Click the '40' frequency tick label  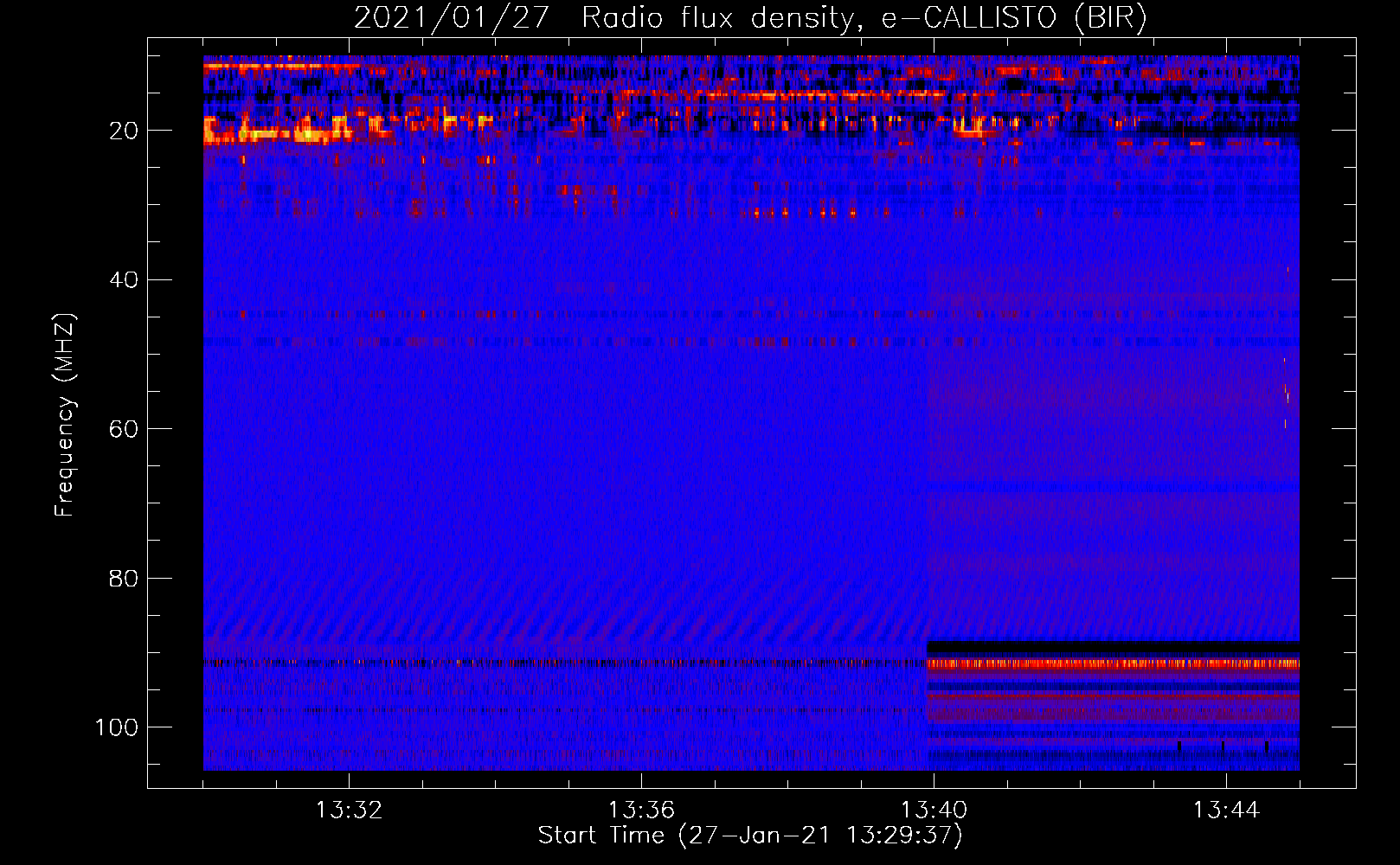(x=125, y=279)
